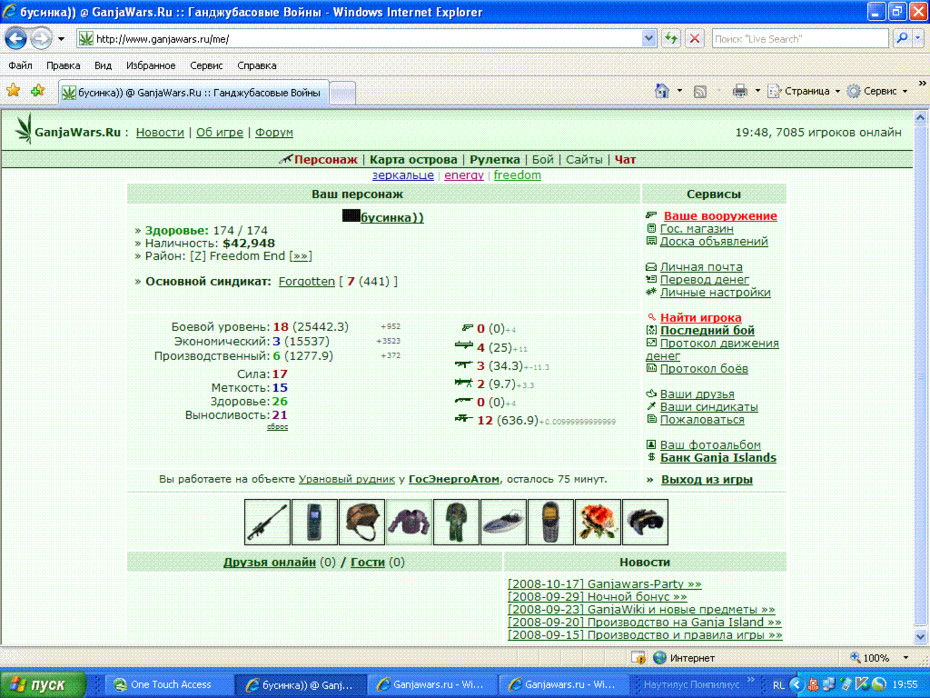
Task: Open the Рулетка navigation link
Action: pos(495,160)
